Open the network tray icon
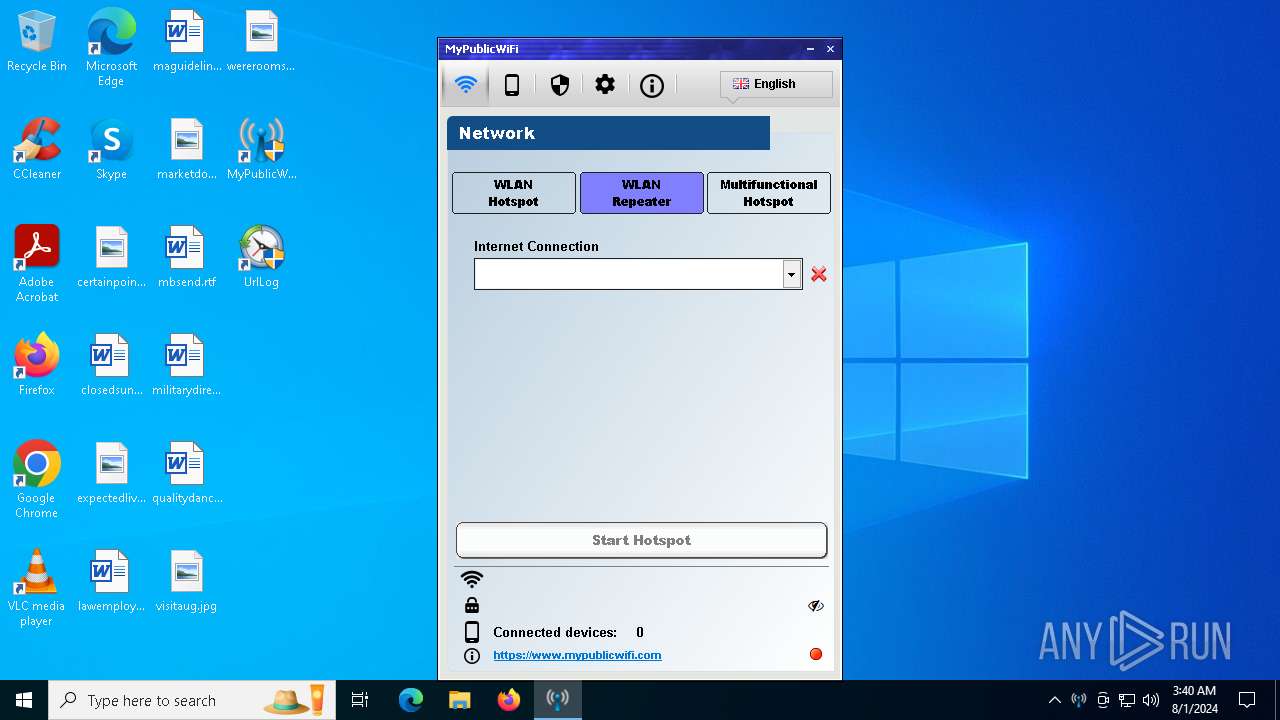The image size is (1280, 720). (x=1127, y=700)
